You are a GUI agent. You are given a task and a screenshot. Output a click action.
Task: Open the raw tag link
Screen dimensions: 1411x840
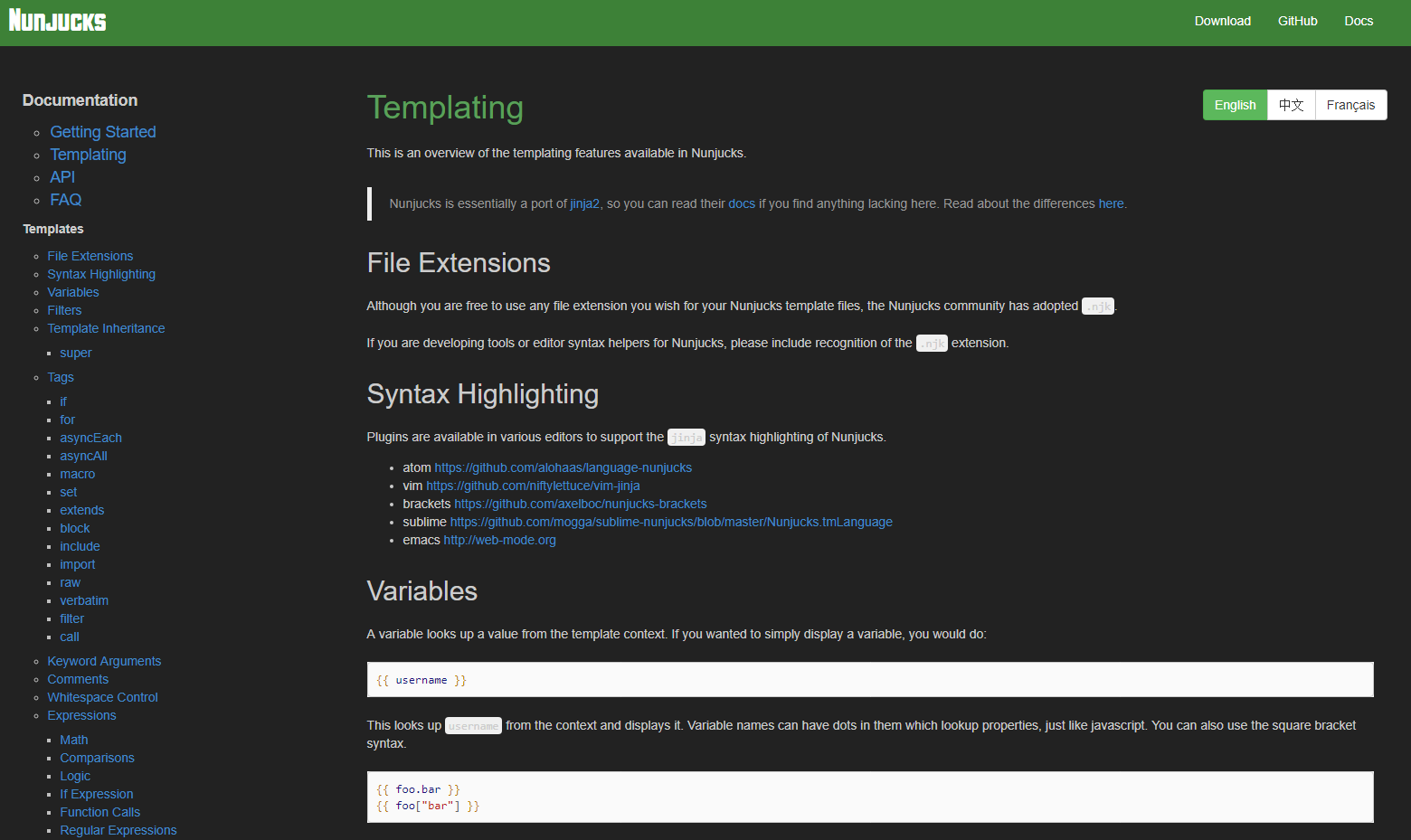[x=71, y=582]
